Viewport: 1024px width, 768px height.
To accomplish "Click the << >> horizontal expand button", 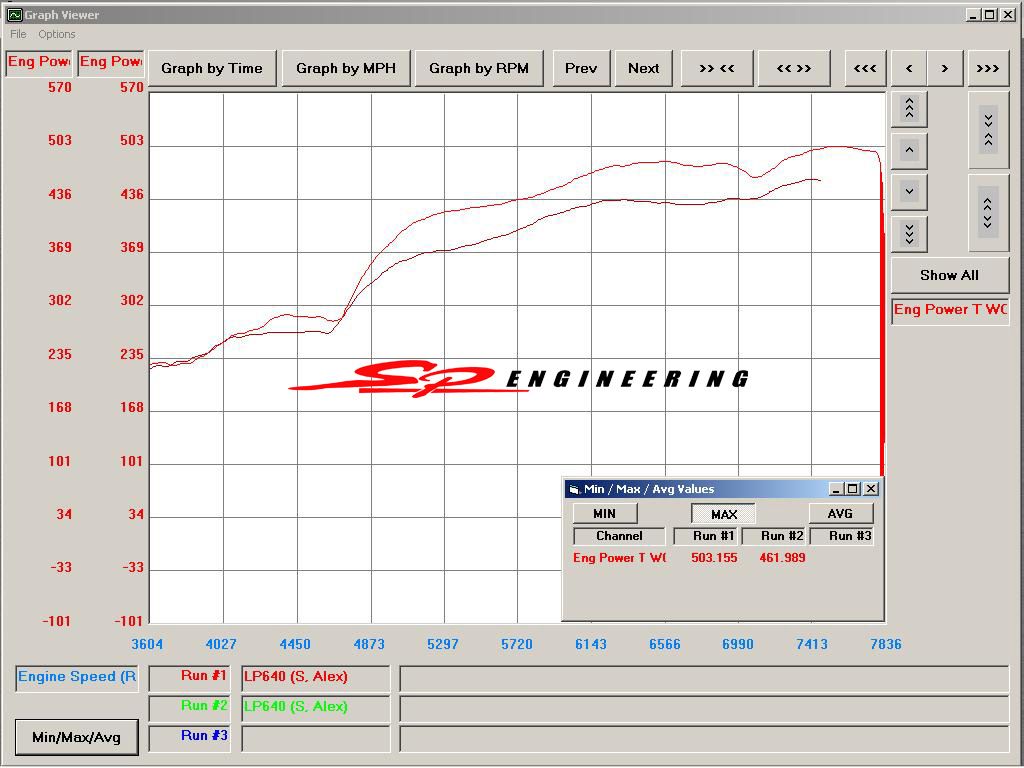I will tap(793, 69).
